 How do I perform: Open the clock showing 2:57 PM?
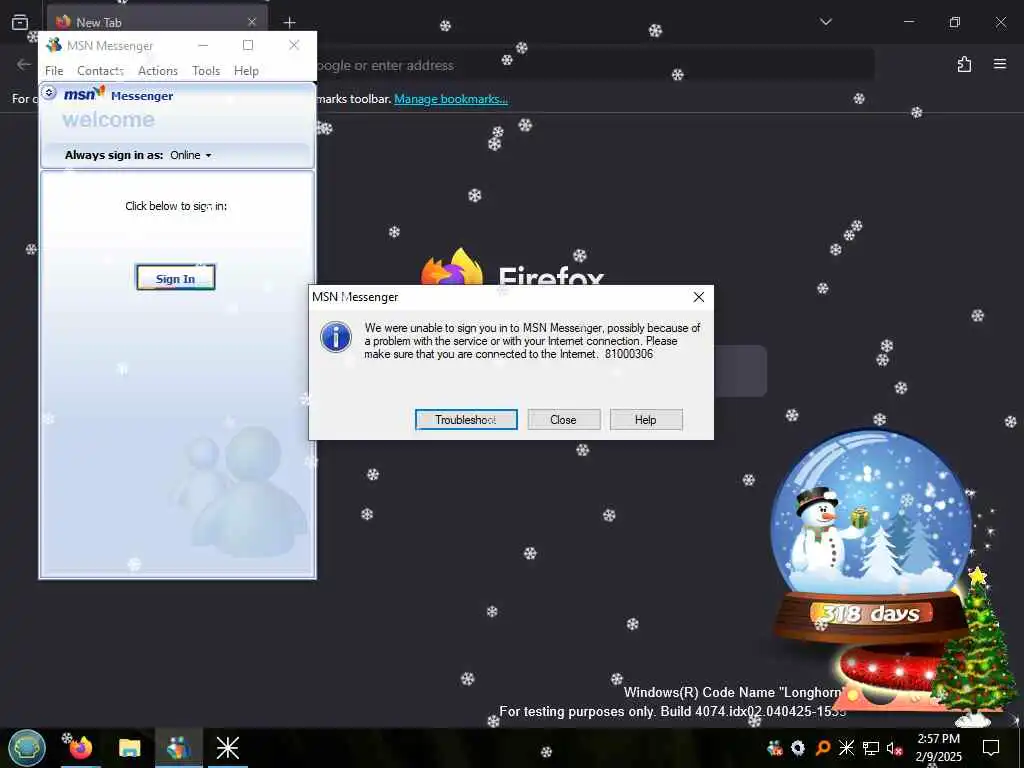(938, 748)
